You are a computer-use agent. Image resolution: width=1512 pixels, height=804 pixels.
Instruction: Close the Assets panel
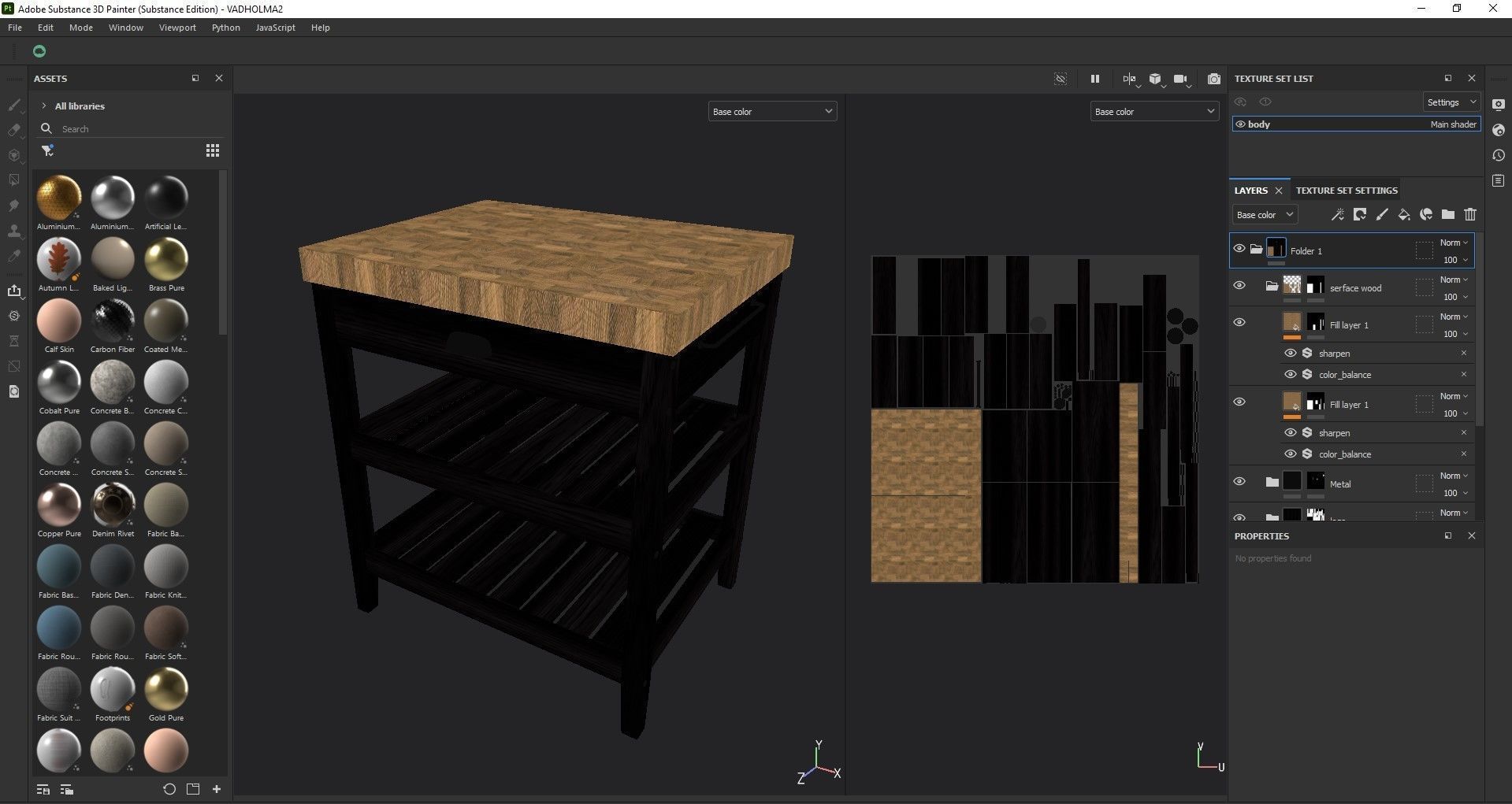(219, 78)
